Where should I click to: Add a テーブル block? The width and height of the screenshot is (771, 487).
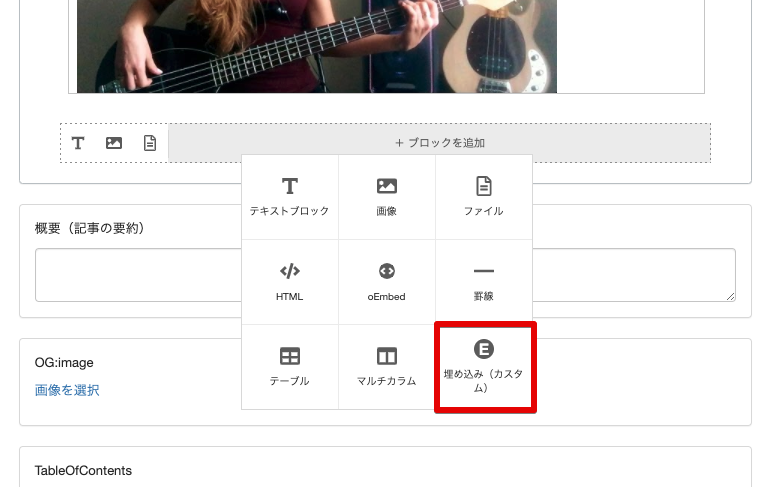click(x=289, y=366)
